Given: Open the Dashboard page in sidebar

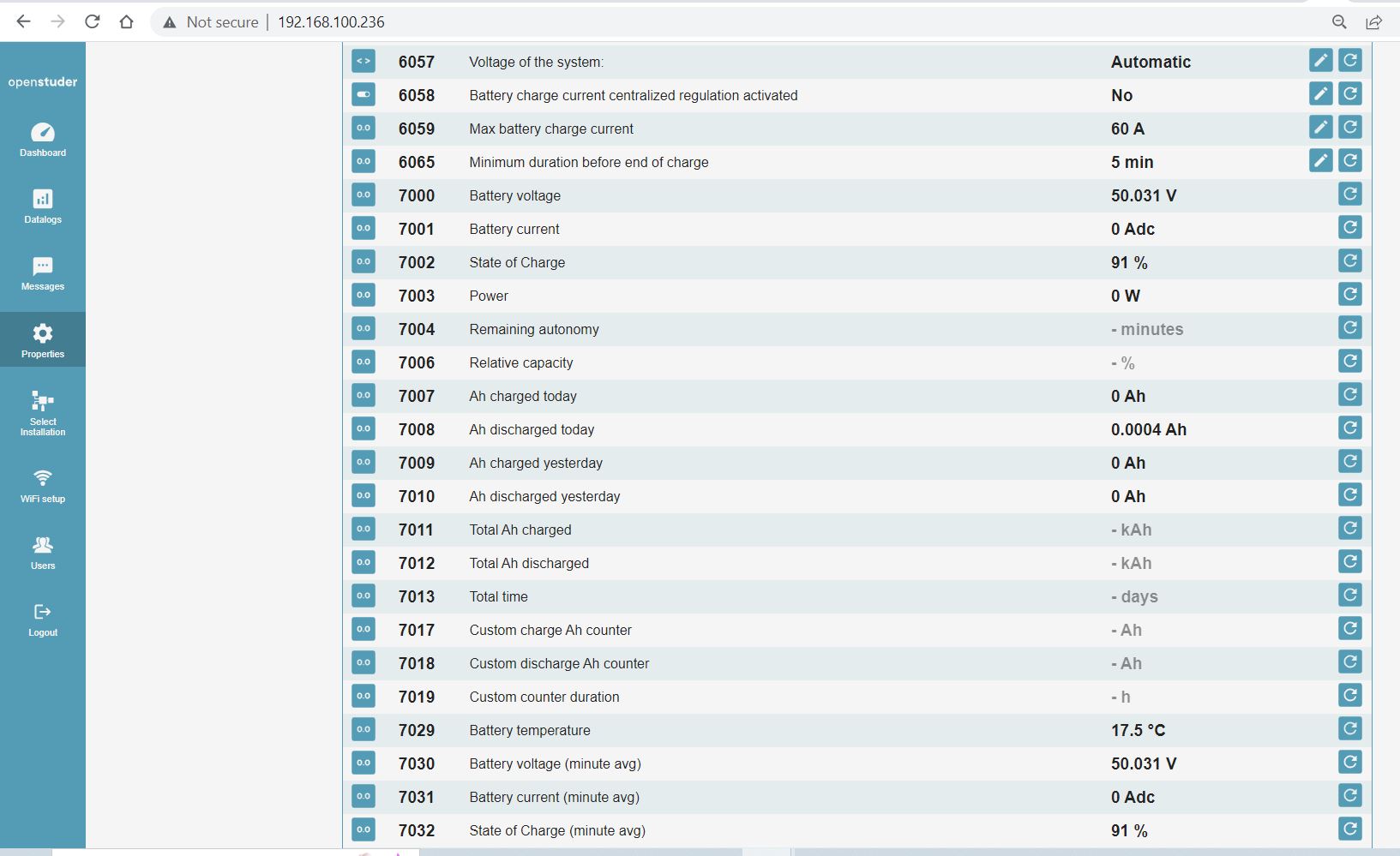Looking at the screenshot, I should pyautogui.click(x=43, y=141).
